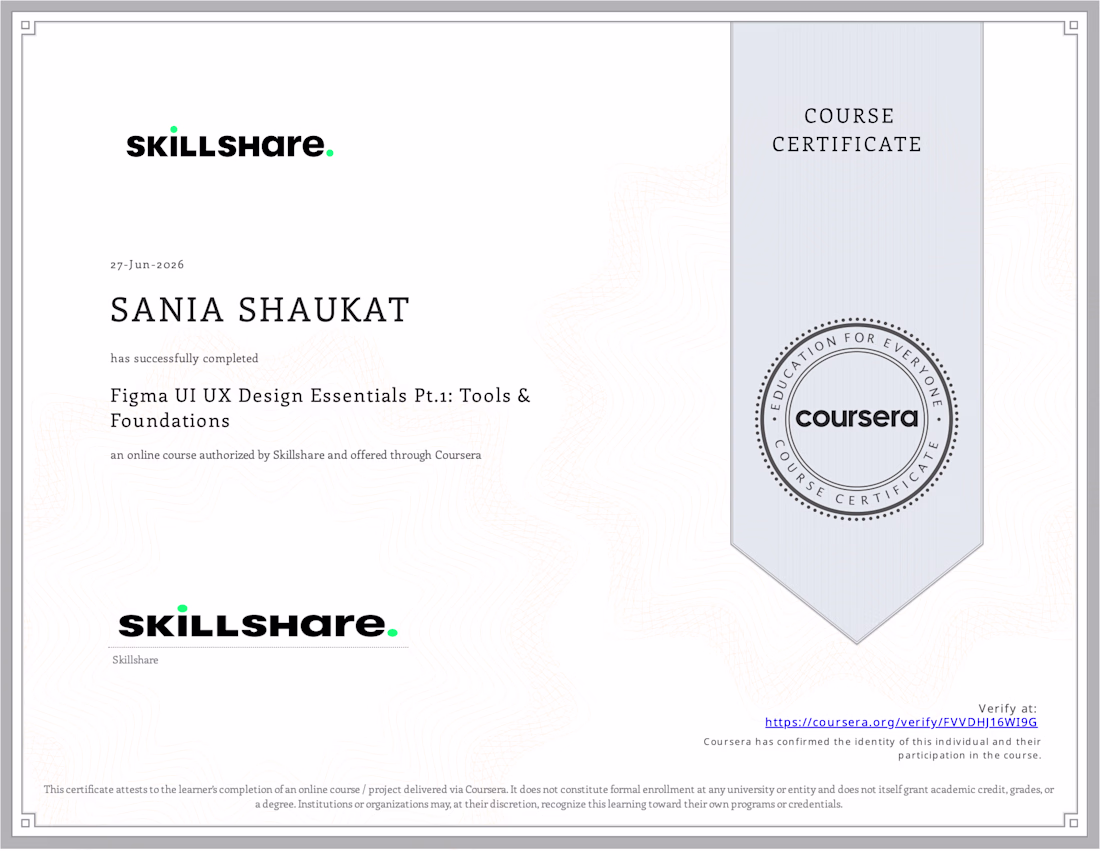Click the 'Verify at:' label
The image size is (1100, 851).
(1007, 708)
